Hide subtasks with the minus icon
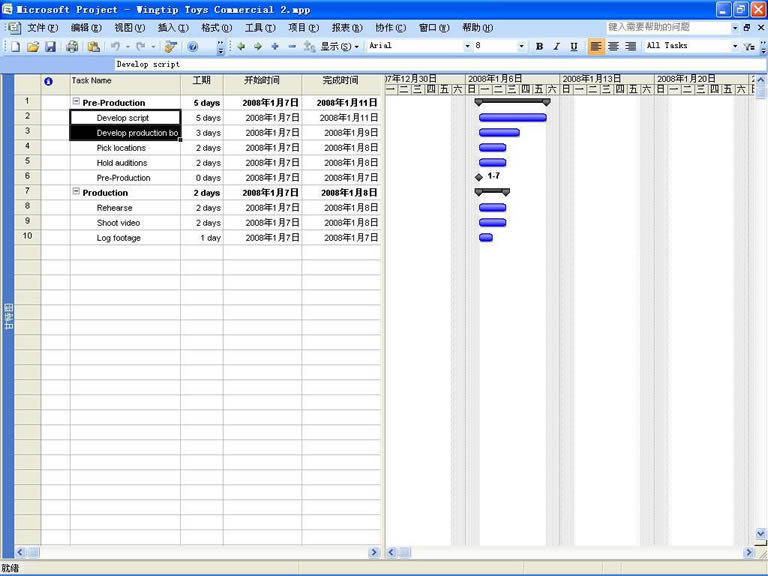The width and height of the screenshot is (768, 576). (292, 47)
